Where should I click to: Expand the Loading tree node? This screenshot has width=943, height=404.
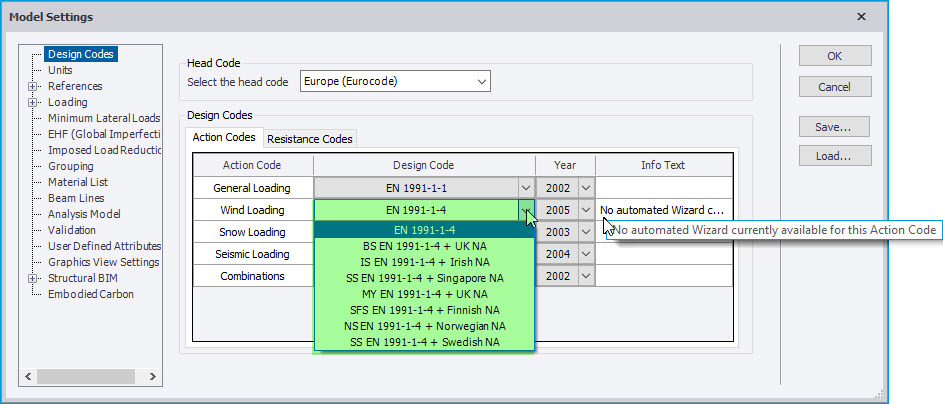33,103
